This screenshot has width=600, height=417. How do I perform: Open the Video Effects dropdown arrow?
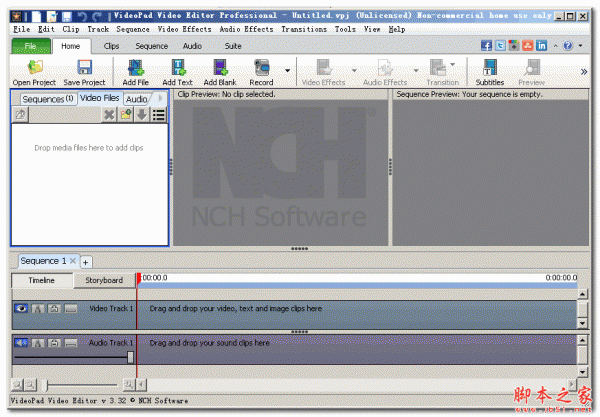tap(354, 70)
